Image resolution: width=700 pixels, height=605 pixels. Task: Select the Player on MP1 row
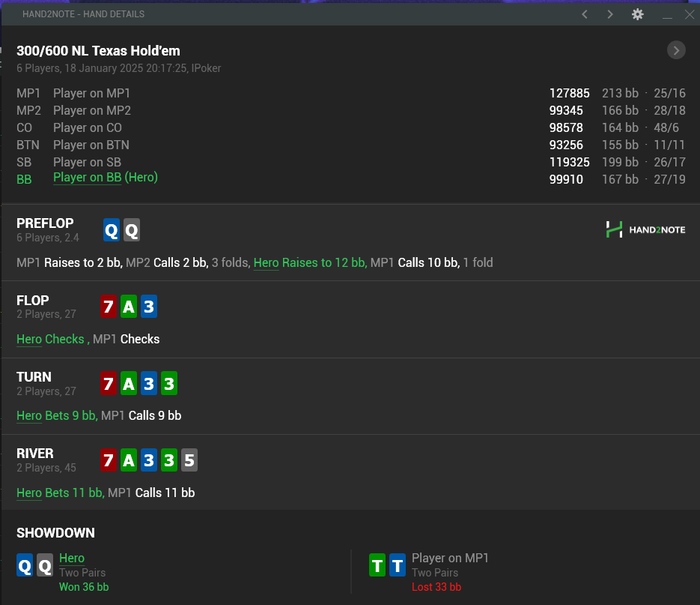tap(350, 93)
